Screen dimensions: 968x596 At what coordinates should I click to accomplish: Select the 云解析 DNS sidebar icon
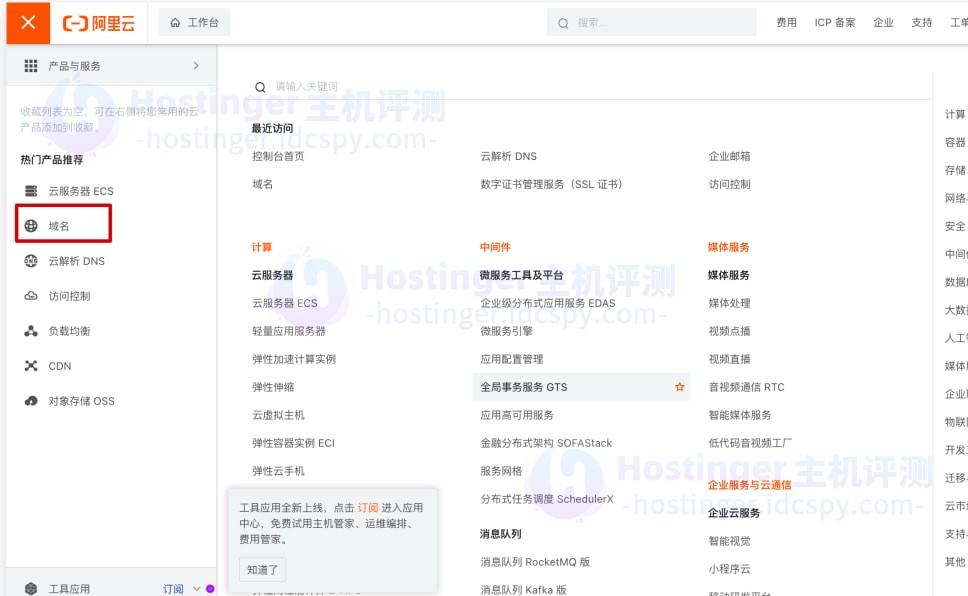click(31, 261)
